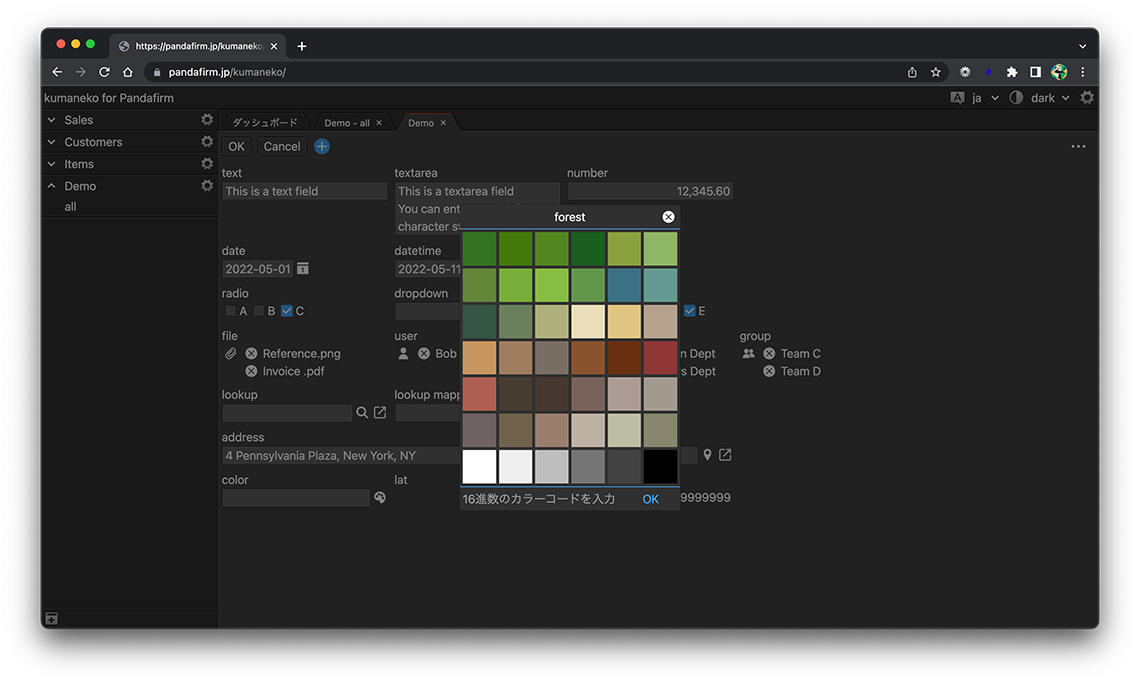
Task: Click the three-dot more options icon
Action: pos(1078,147)
